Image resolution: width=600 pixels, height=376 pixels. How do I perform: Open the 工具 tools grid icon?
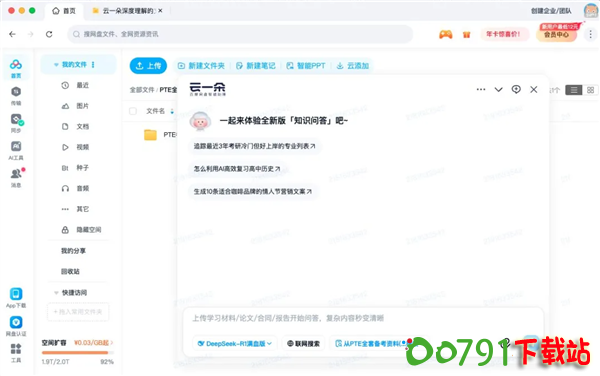16,352
